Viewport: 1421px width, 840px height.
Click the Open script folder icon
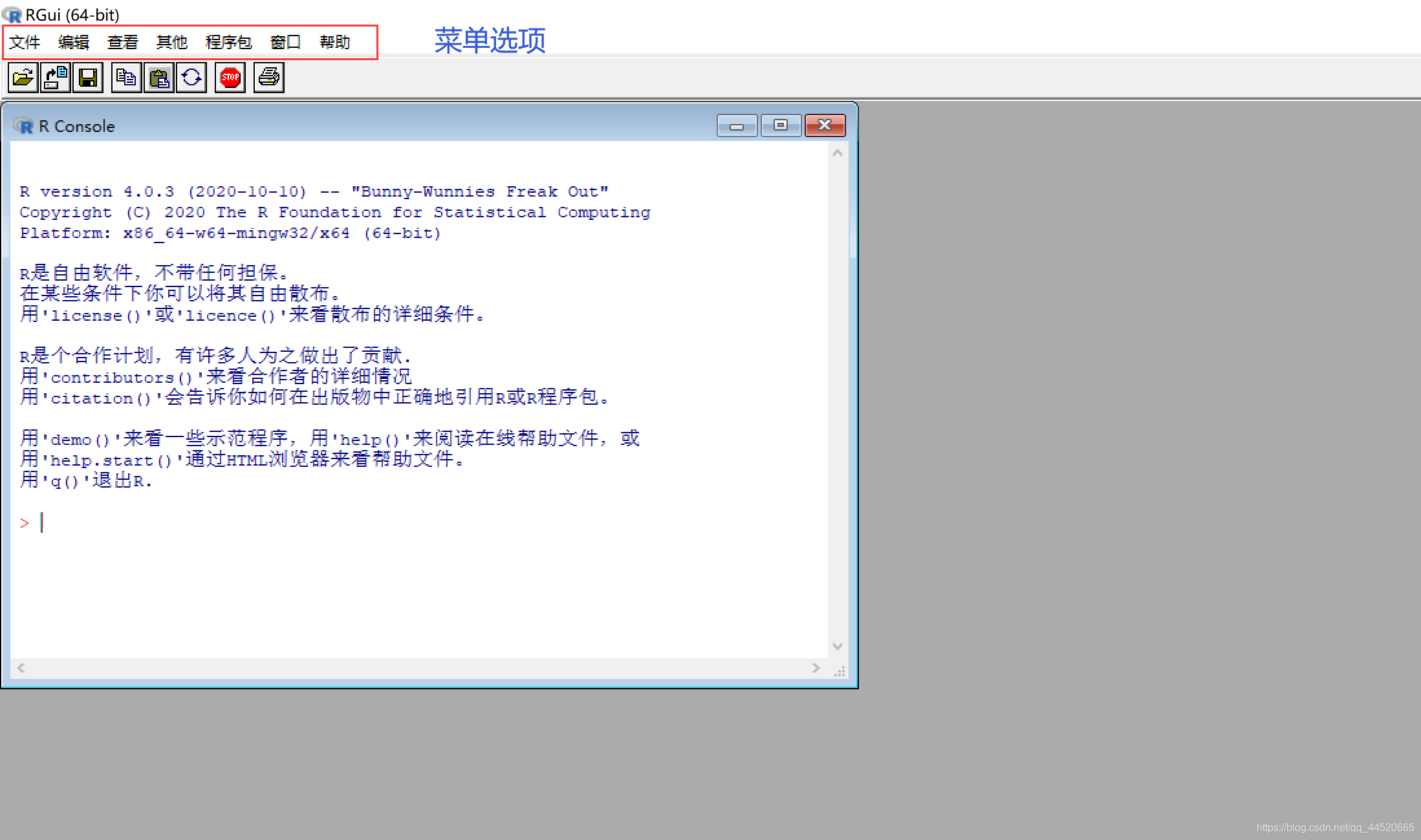click(23, 78)
